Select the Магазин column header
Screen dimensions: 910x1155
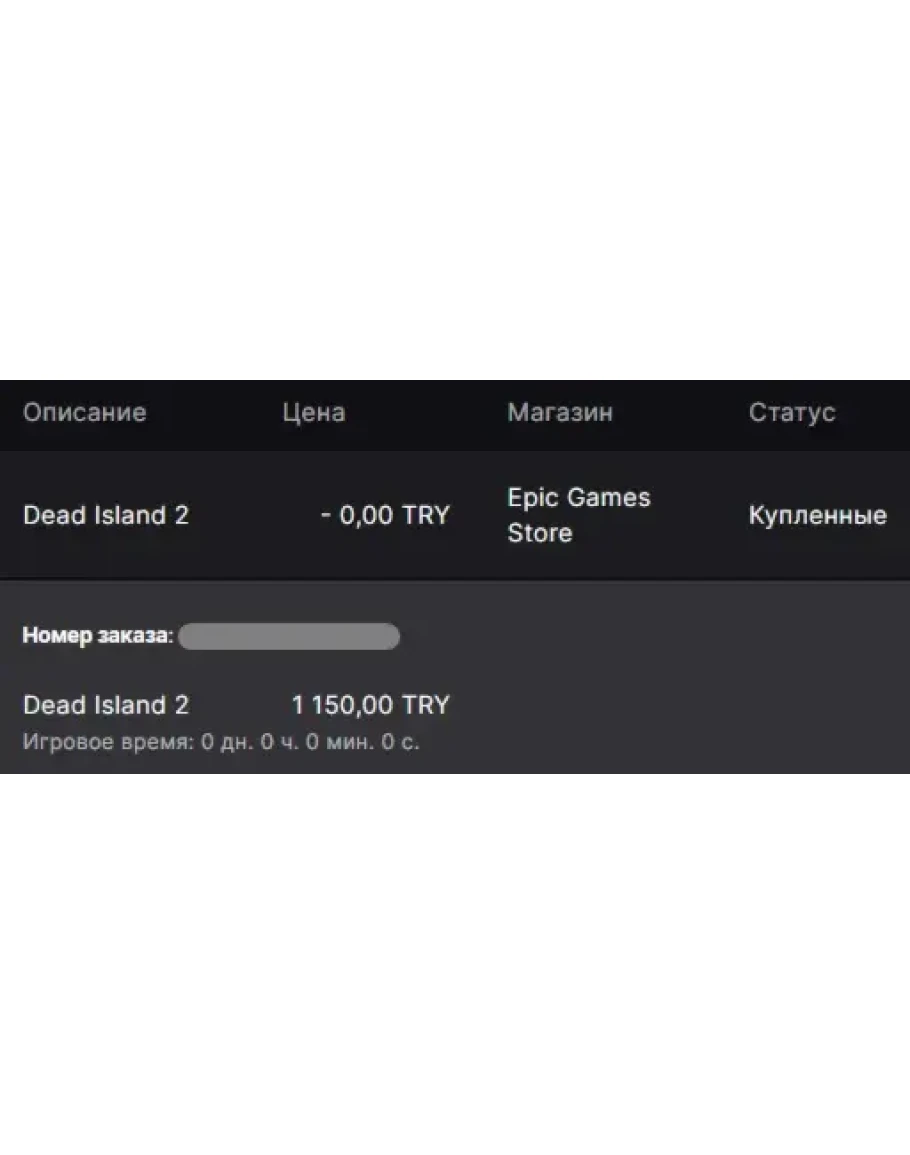pos(559,413)
